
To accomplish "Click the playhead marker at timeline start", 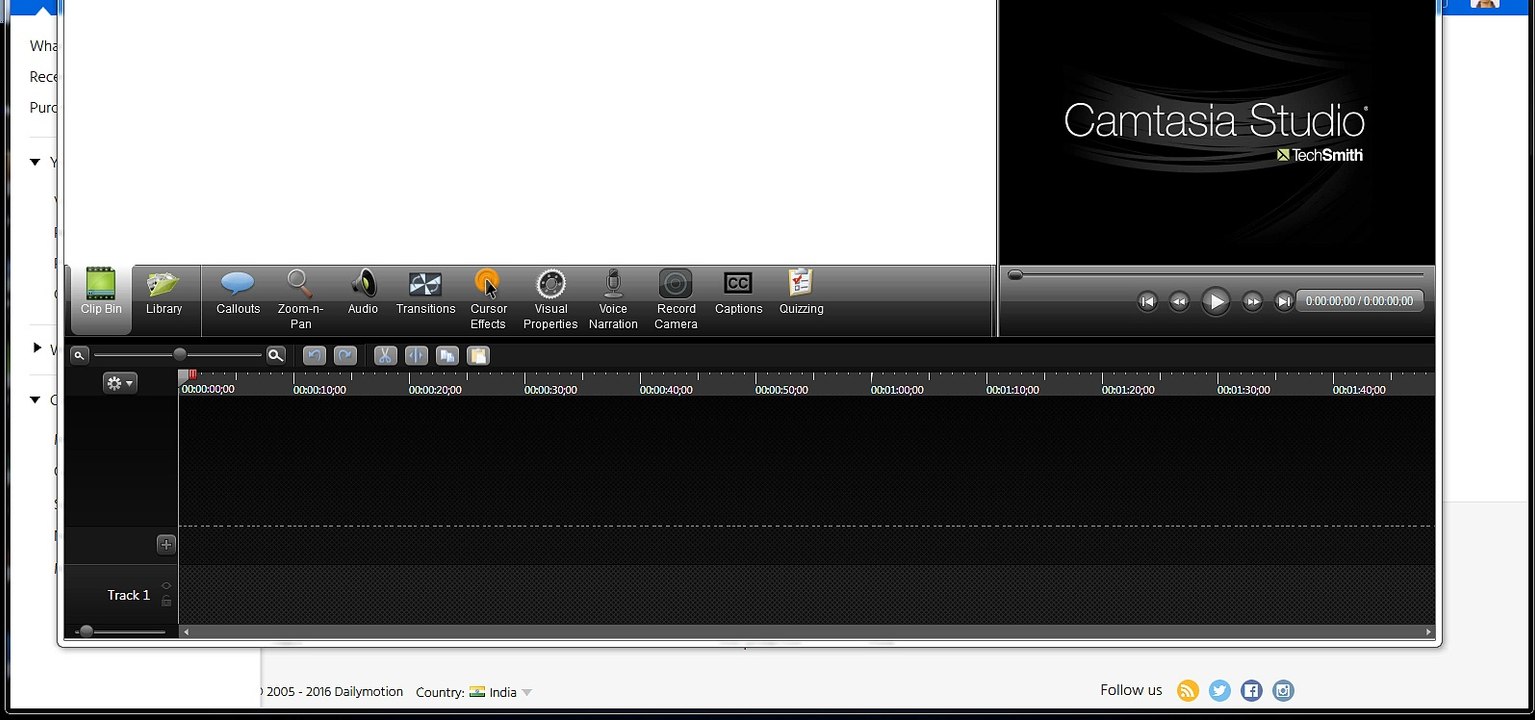I will coord(191,375).
